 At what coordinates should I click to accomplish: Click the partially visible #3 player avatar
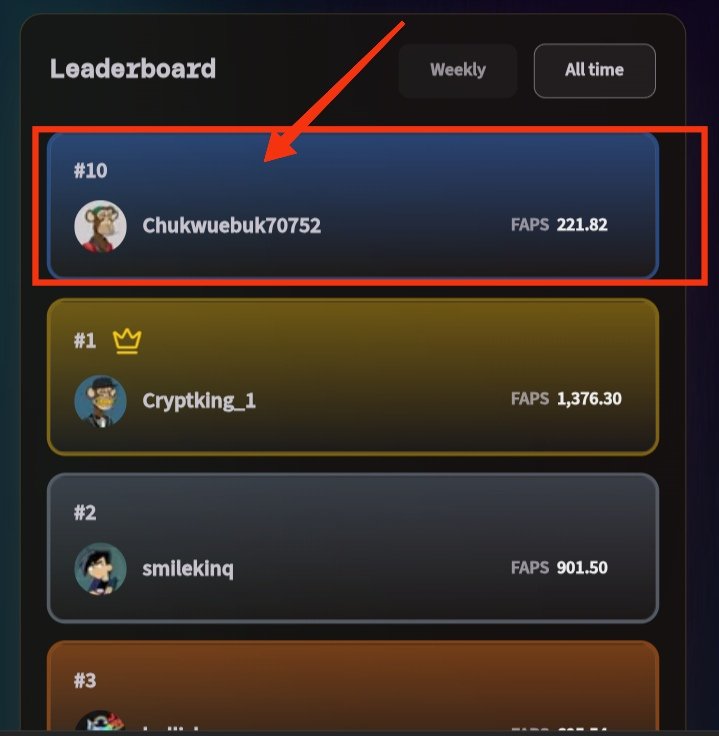[x=100, y=721]
